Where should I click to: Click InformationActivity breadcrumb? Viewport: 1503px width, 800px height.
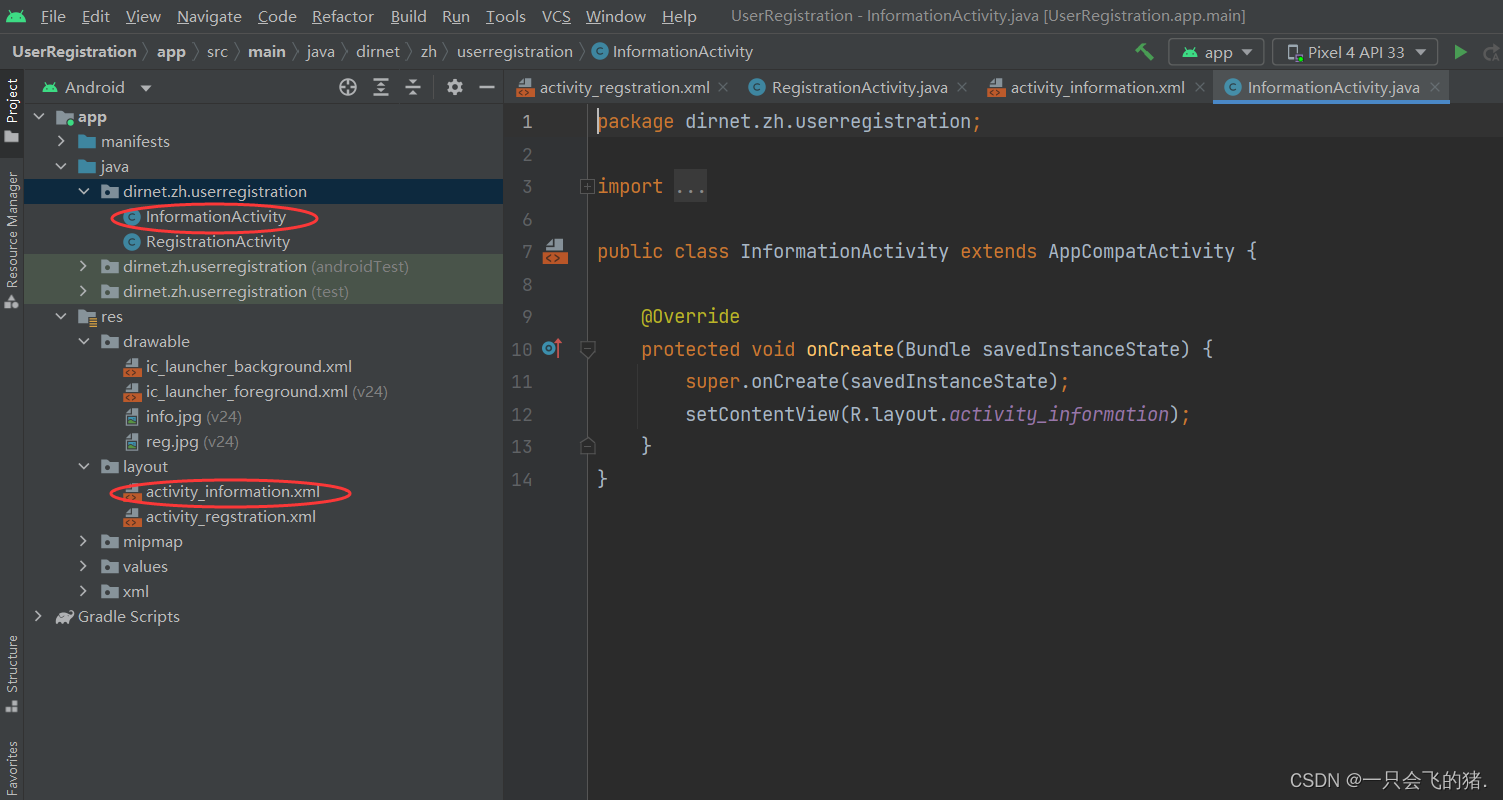[x=672, y=52]
